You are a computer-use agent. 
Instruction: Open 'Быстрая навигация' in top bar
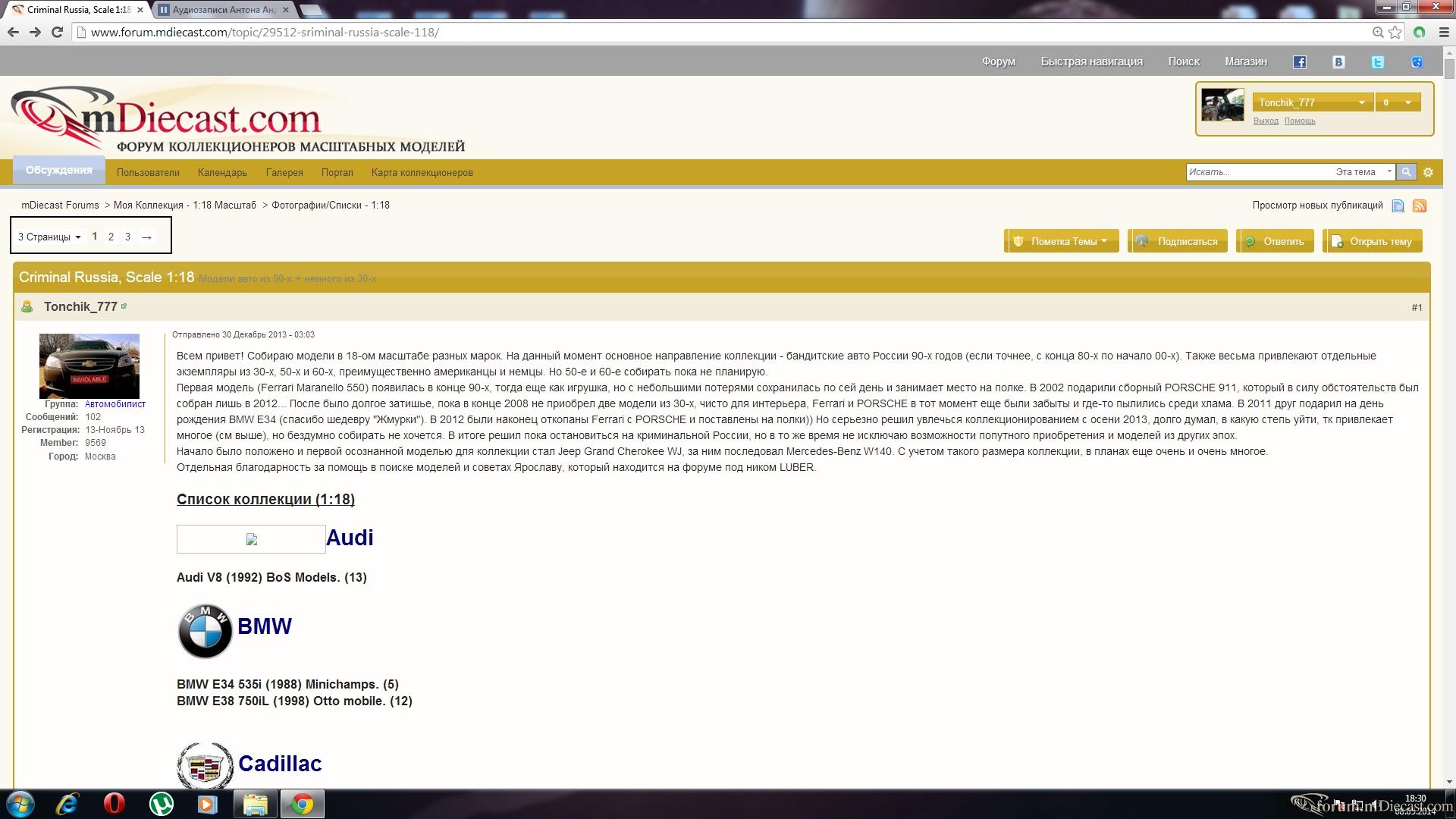coord(1091,61)
